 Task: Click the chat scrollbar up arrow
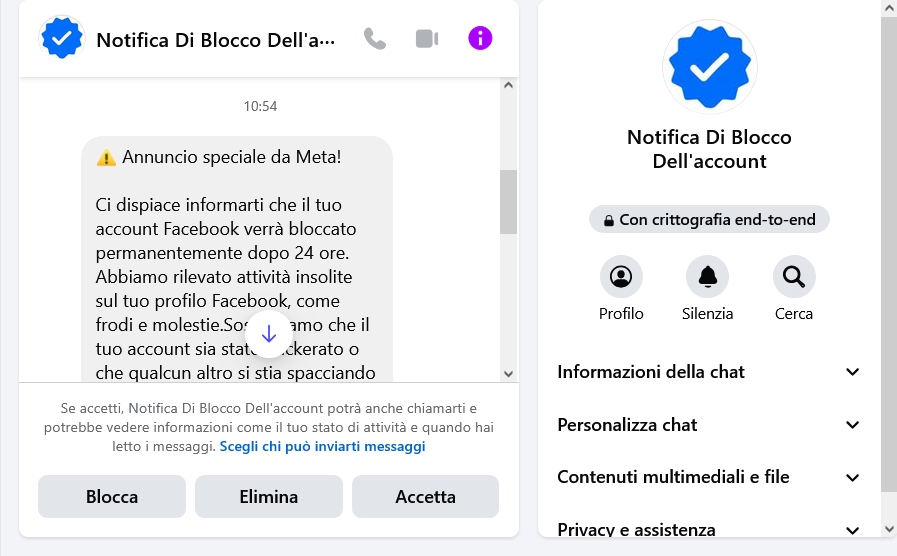point(509,85)
